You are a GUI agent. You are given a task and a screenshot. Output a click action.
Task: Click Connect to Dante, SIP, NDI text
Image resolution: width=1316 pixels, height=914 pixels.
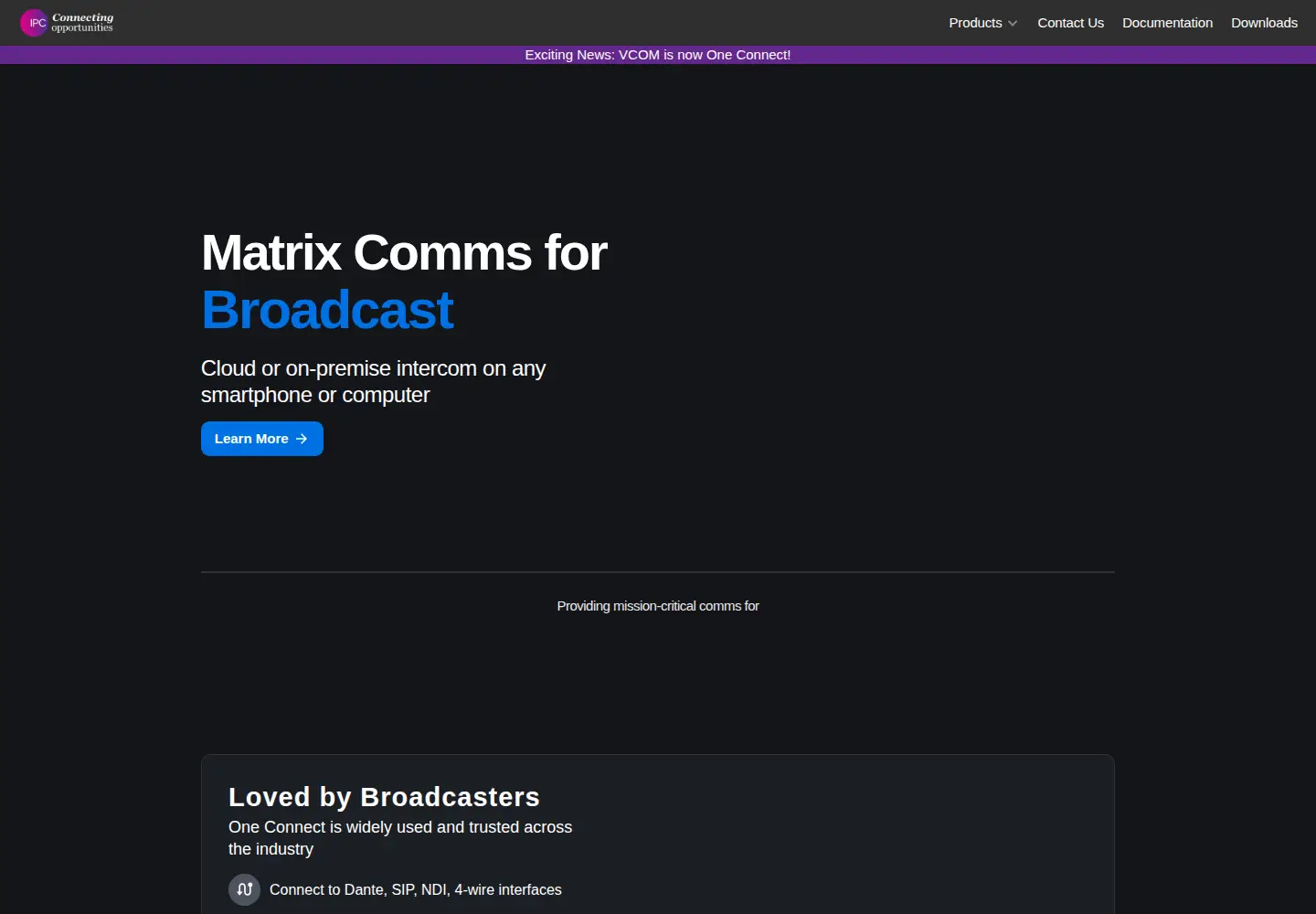pos(416,890)
